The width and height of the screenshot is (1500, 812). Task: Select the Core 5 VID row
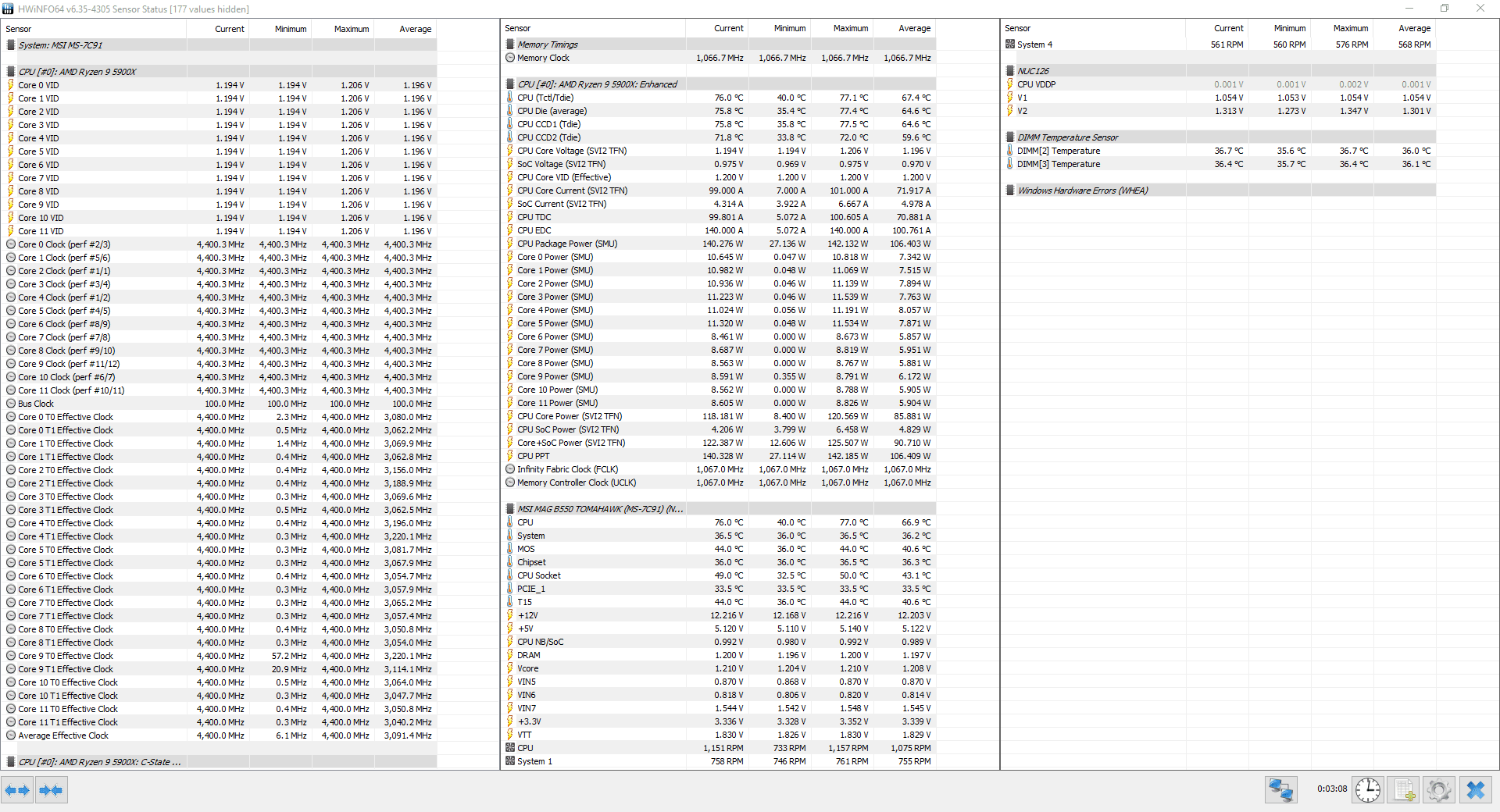tap(219, 151)
